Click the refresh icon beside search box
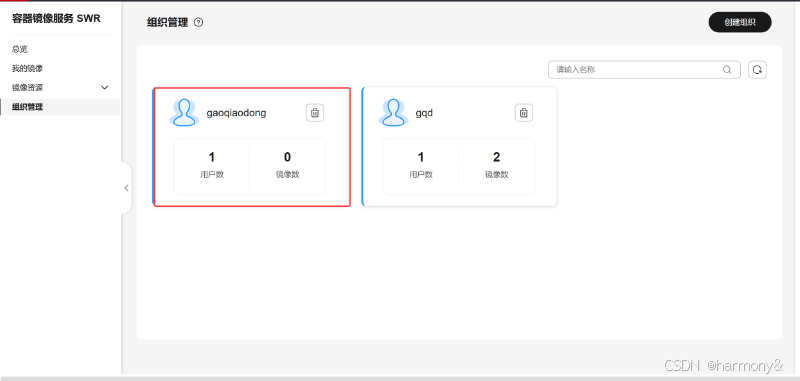The height and width of the screenshot is (381, 800). pos(757,70)
